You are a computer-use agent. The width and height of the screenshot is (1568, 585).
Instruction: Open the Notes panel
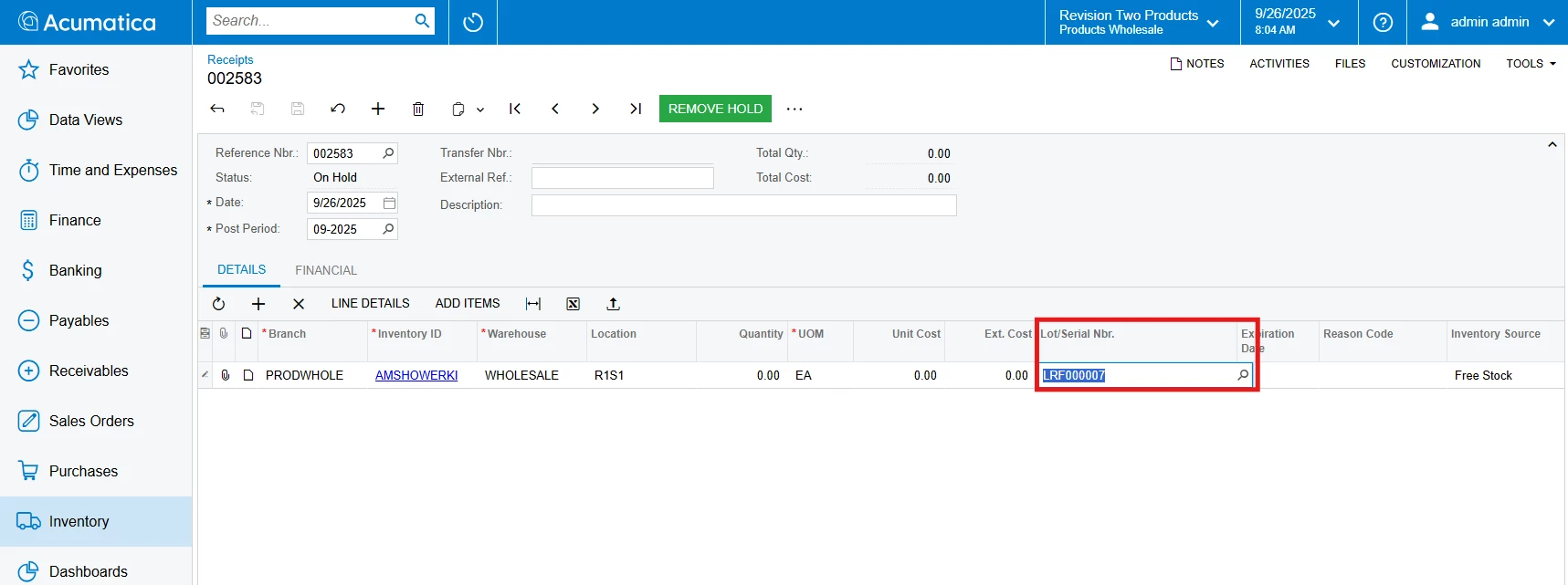(x=1197, y=64)
